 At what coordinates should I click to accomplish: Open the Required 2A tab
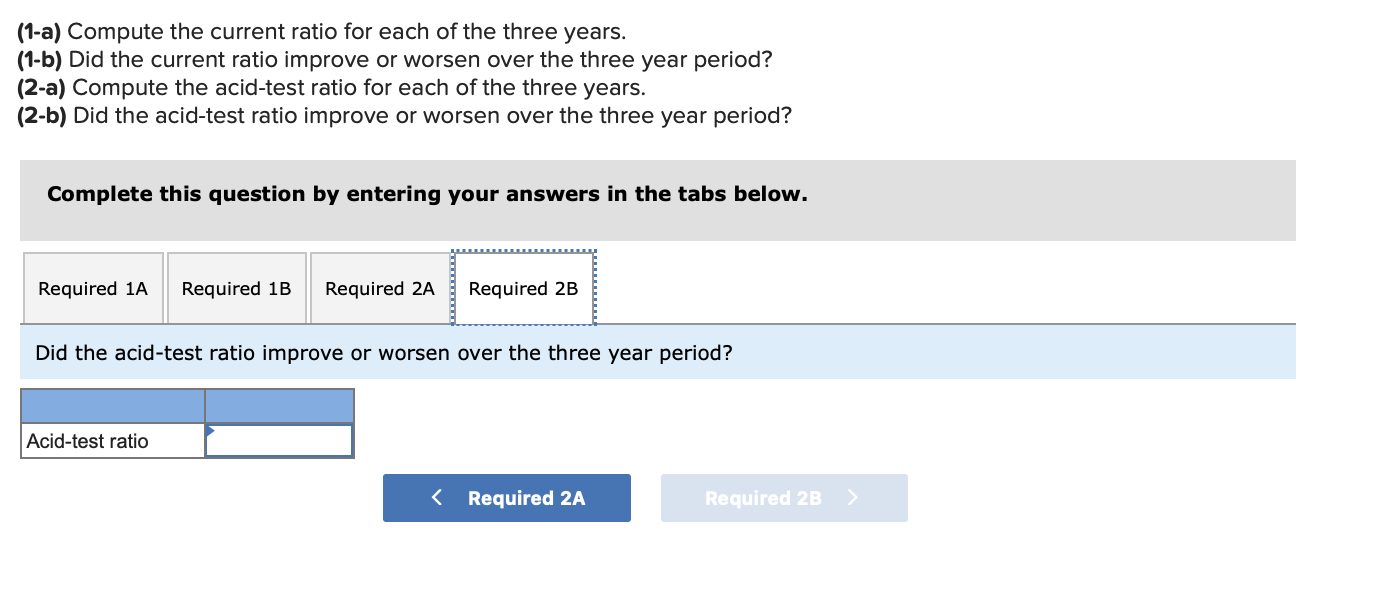point(380,288)
